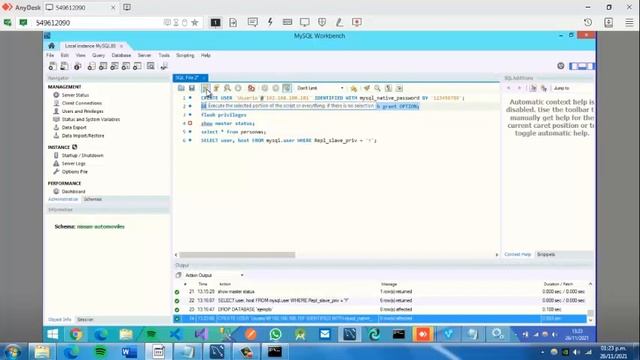This screenshot has height=360, width=640.
Task: Open the Help menu
Action: point(206,55)
